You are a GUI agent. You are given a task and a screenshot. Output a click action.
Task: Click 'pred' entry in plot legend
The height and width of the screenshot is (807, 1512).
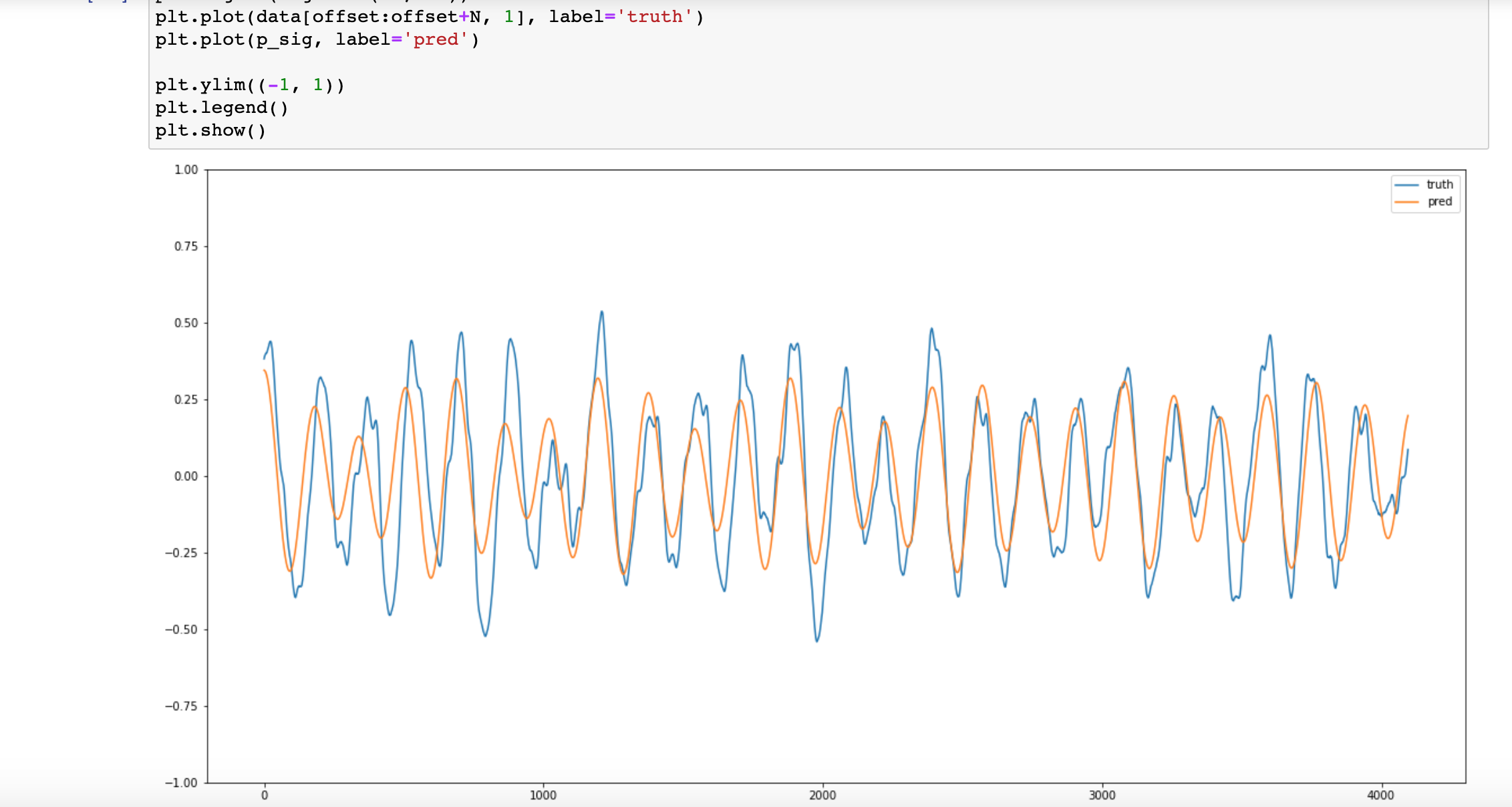[1440, 201]
